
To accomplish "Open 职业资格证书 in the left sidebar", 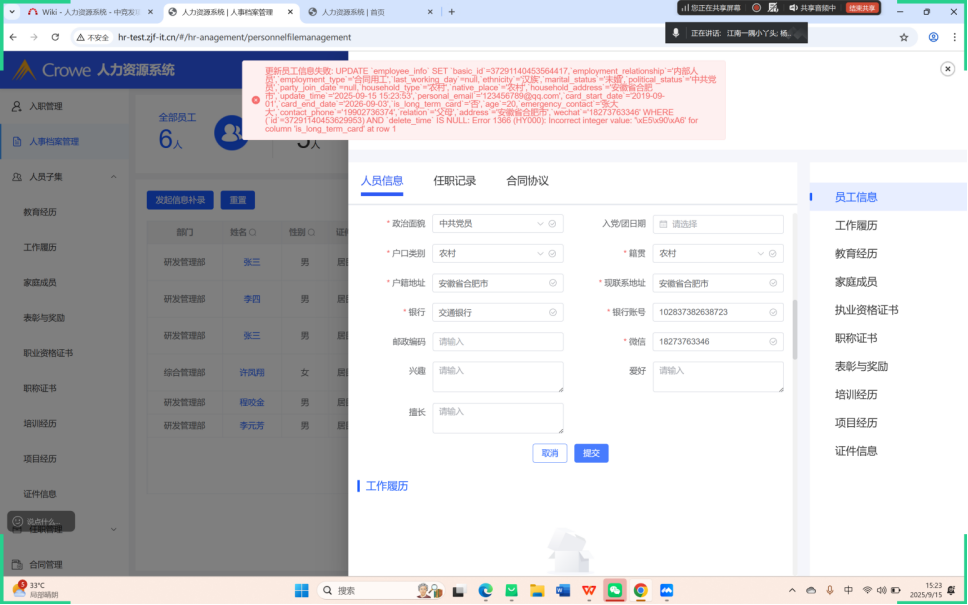I will coord(48,353).
